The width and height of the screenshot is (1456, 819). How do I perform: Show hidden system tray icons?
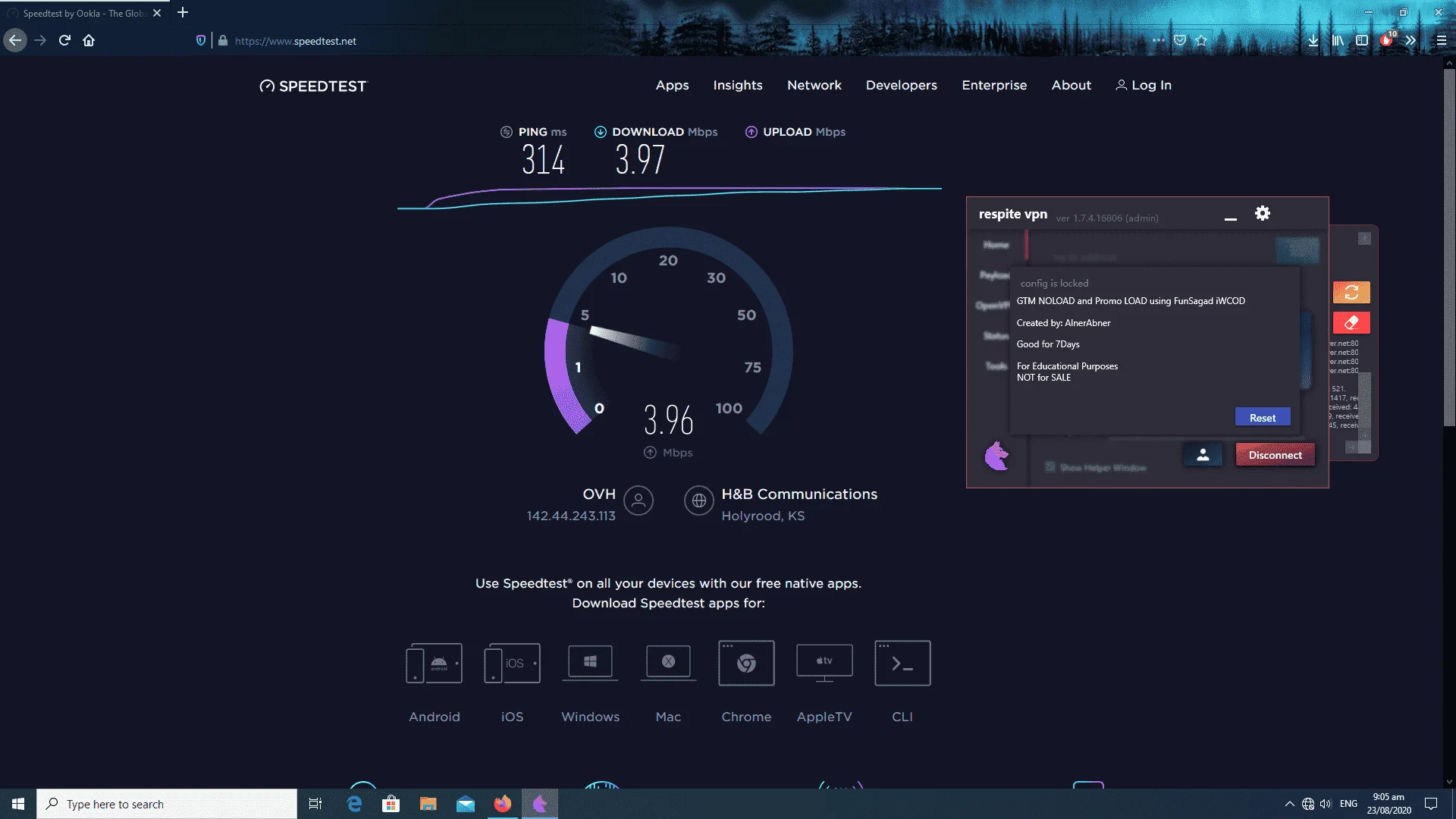pyautogui.click(x=1289, y=804)
